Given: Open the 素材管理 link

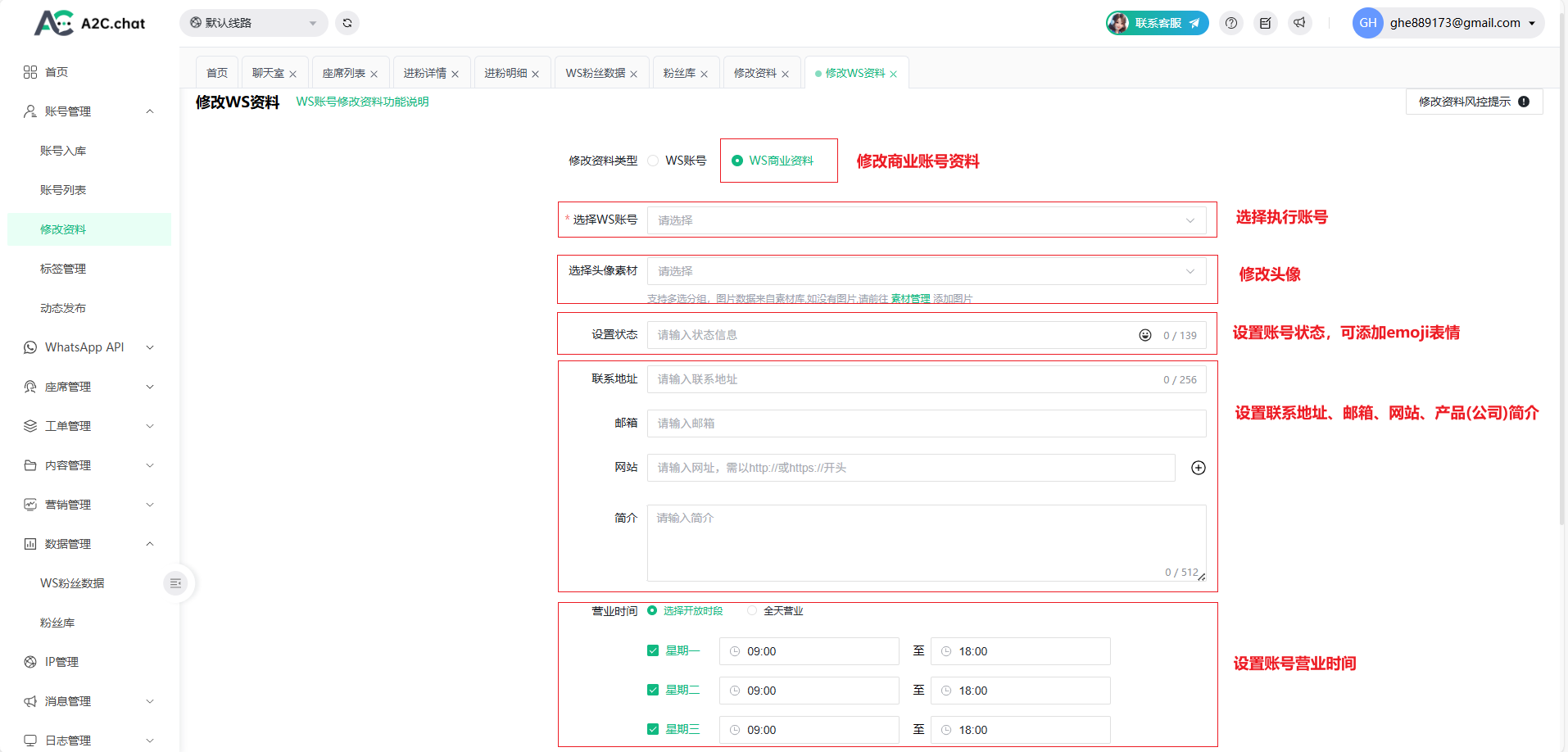Looking at the screenshot, I should click(x=910, y=299).
